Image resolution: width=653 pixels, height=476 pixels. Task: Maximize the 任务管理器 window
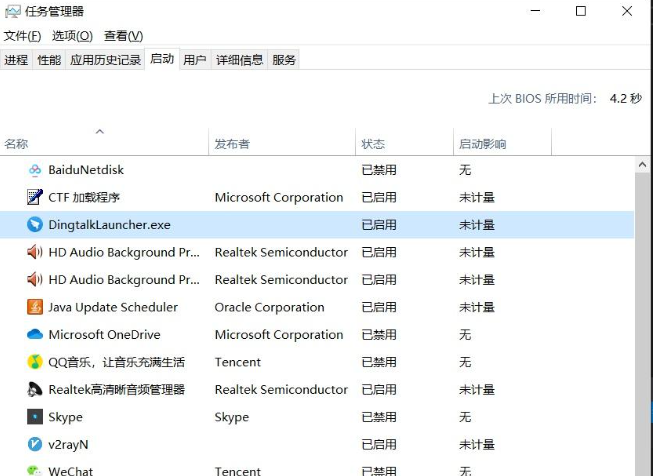tap(581, 11)
